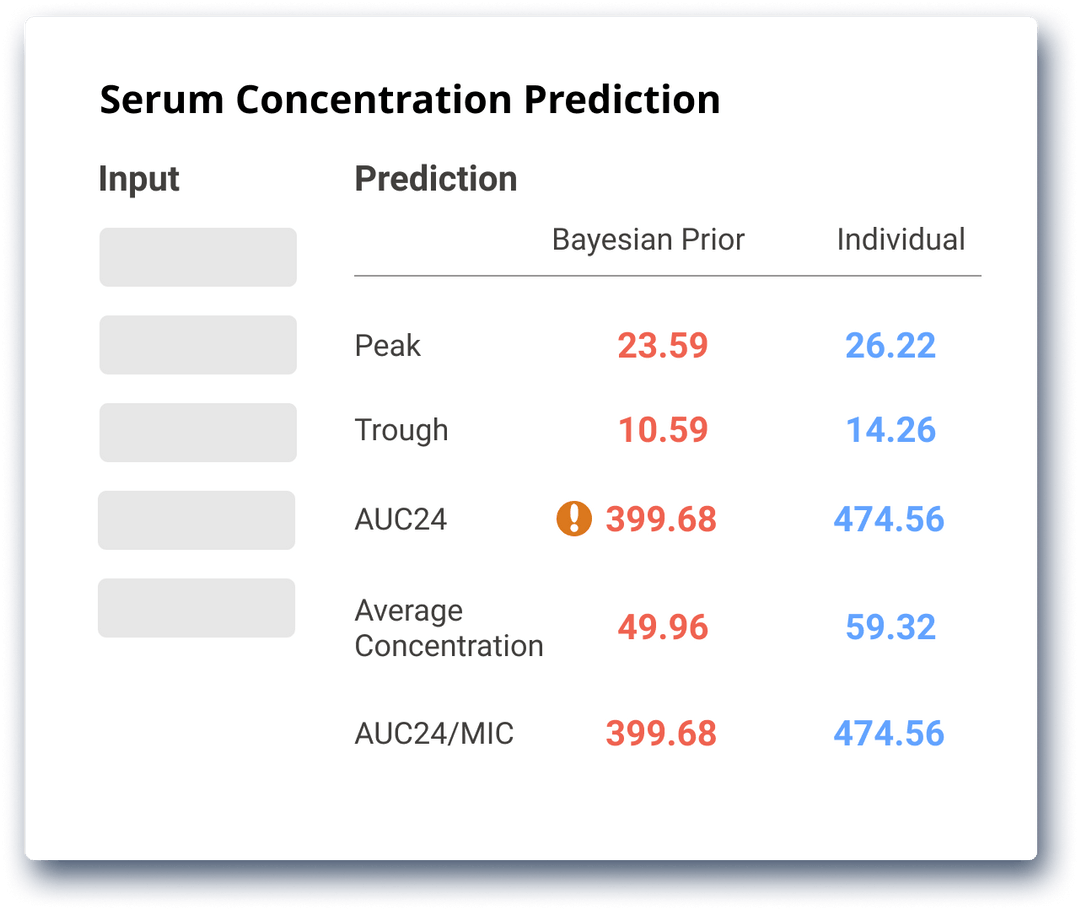
Task: Click the warning icon beside AUC24 value
Action: (x=574, y=519)
